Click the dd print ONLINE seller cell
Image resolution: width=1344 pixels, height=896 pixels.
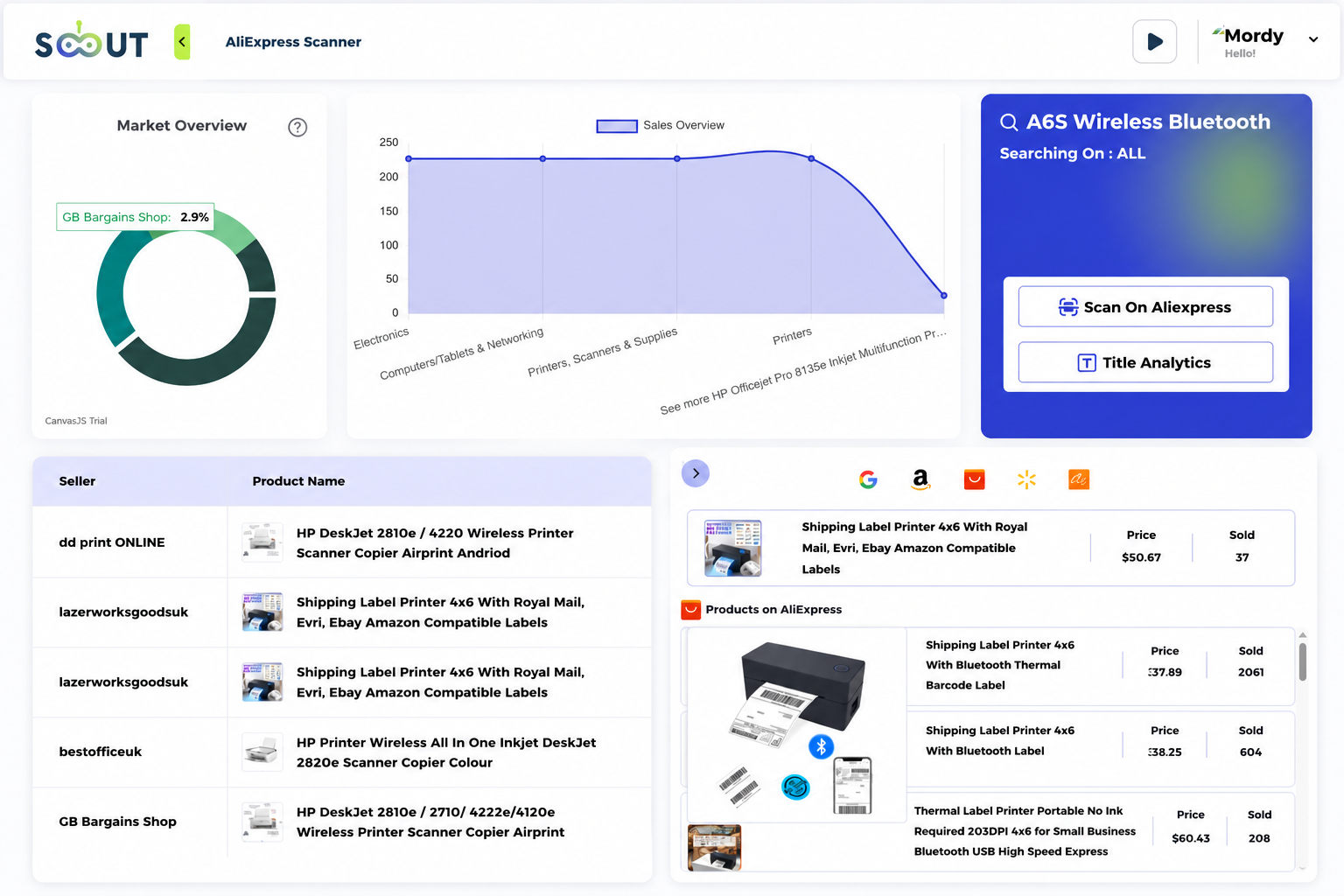(x=129, y=542)
